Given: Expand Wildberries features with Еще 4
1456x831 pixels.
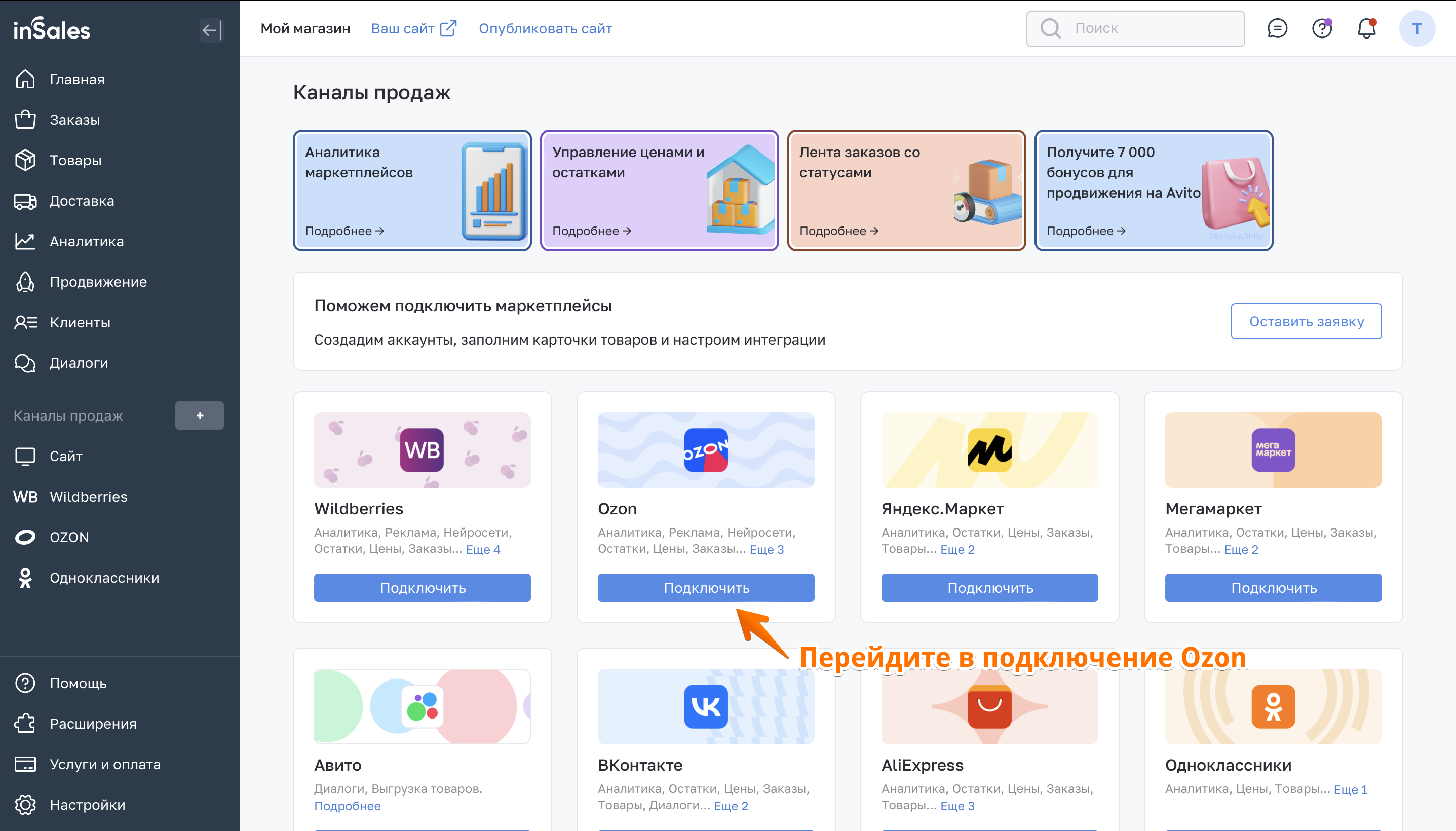Looking at the screenshot, I should (483, 550).
